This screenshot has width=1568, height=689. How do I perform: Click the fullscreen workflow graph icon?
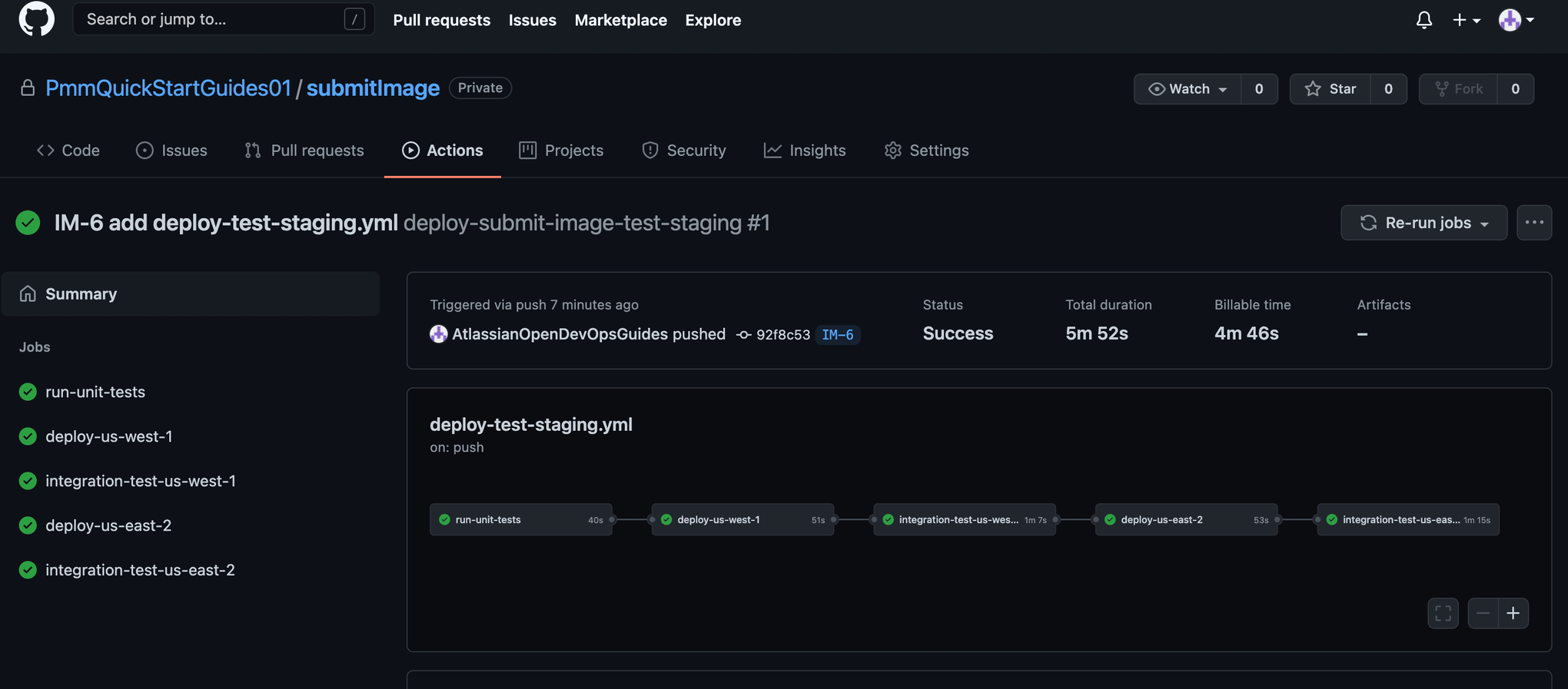coord(1443,613)
